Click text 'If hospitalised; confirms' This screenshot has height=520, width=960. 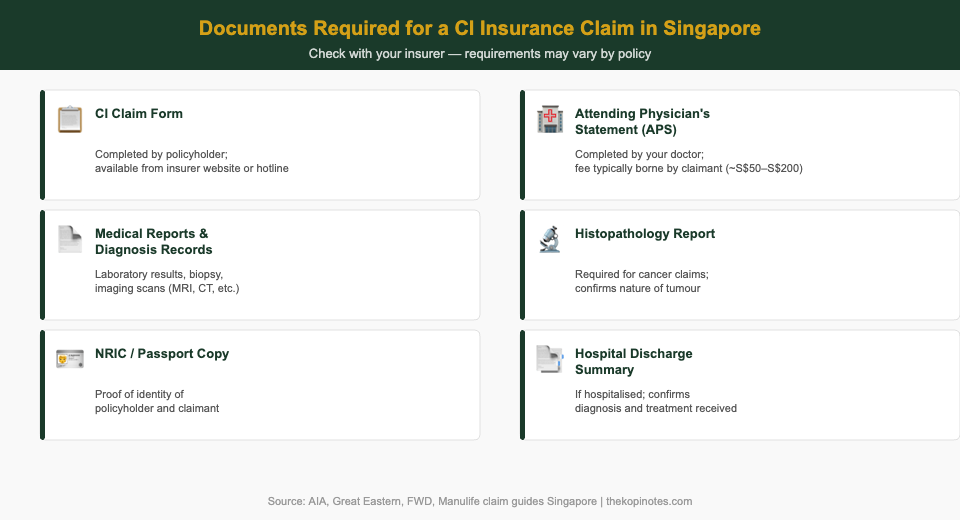[x=632, y=394]
